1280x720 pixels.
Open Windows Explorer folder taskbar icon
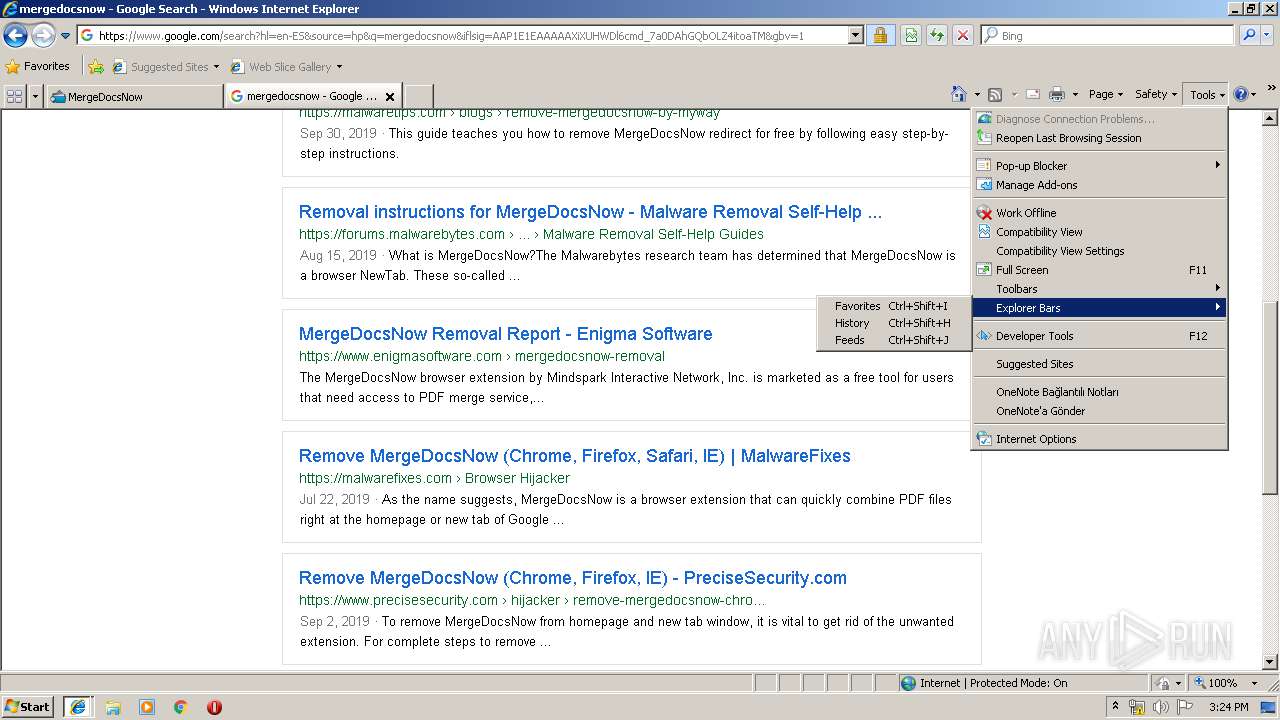(x=113, y=707)
